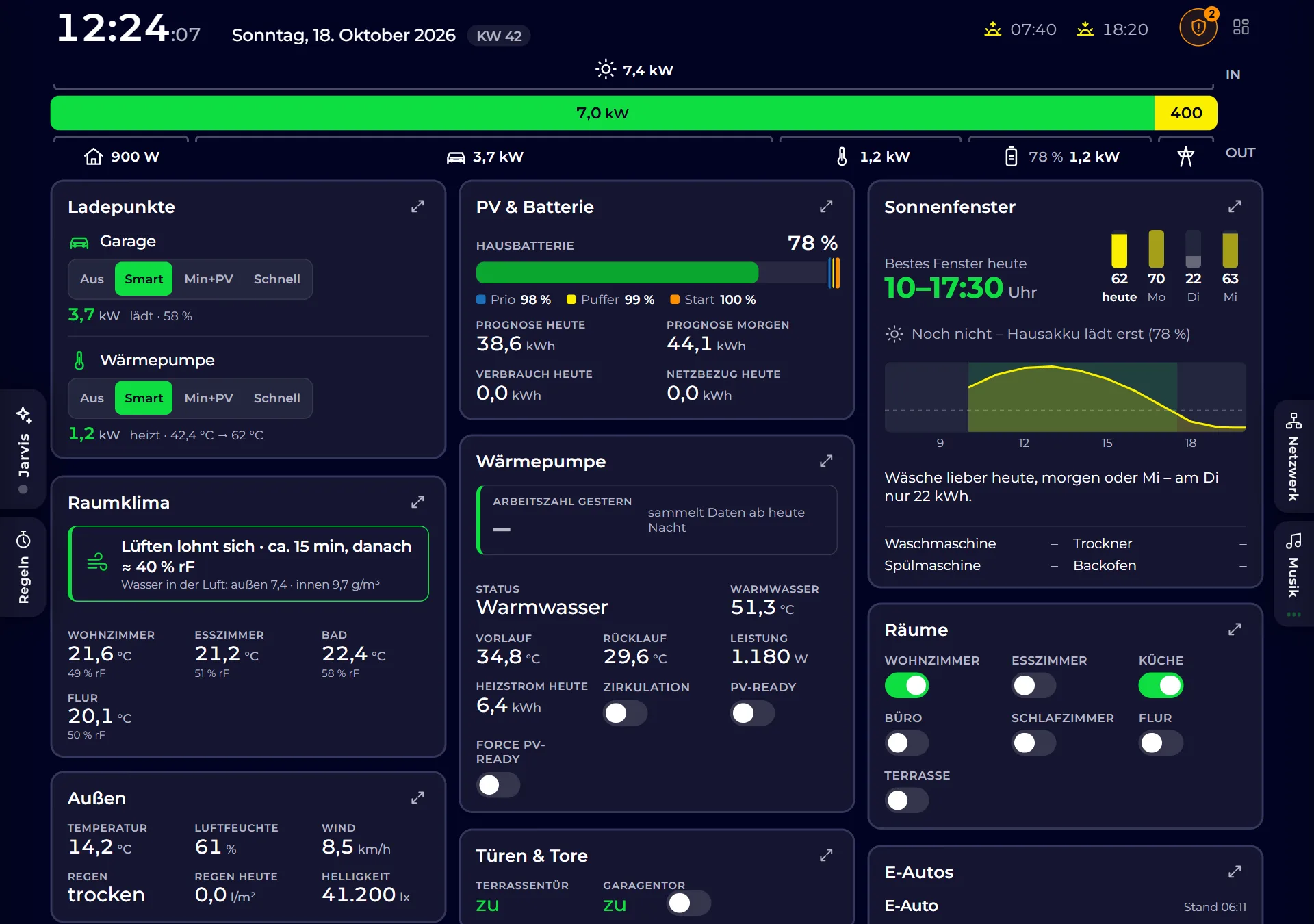Toggle the Schlafzimmer room switch
The image size is (1314, 924).
point(1033,743)
